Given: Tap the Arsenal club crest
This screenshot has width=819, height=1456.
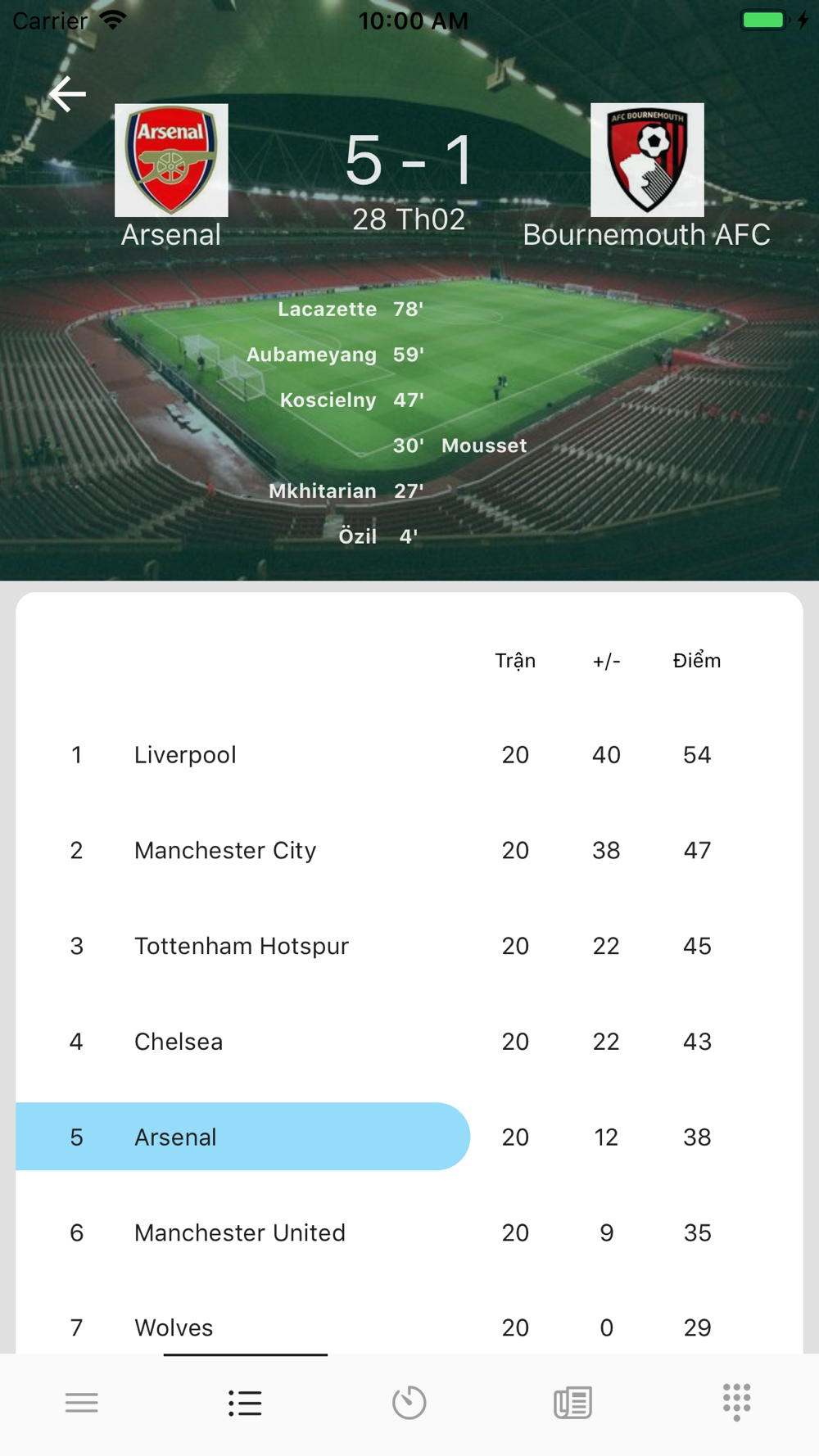Looking at the screenshot, I should tap(171, 160).
